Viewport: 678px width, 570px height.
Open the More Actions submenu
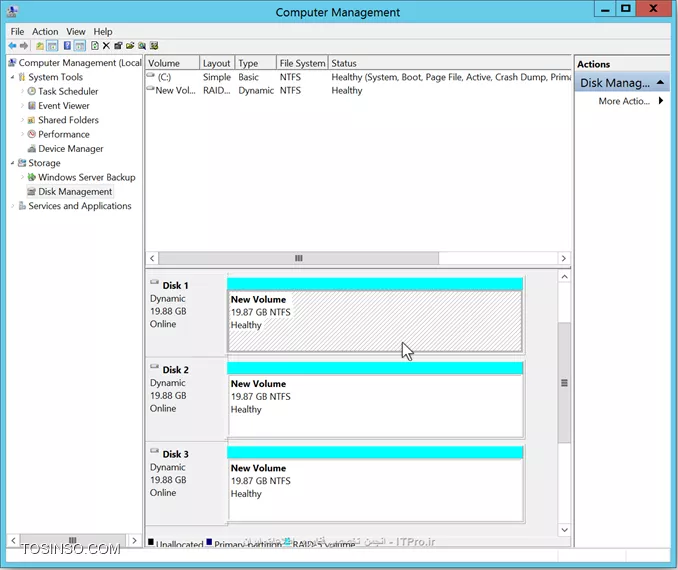(x=630, y=101)
